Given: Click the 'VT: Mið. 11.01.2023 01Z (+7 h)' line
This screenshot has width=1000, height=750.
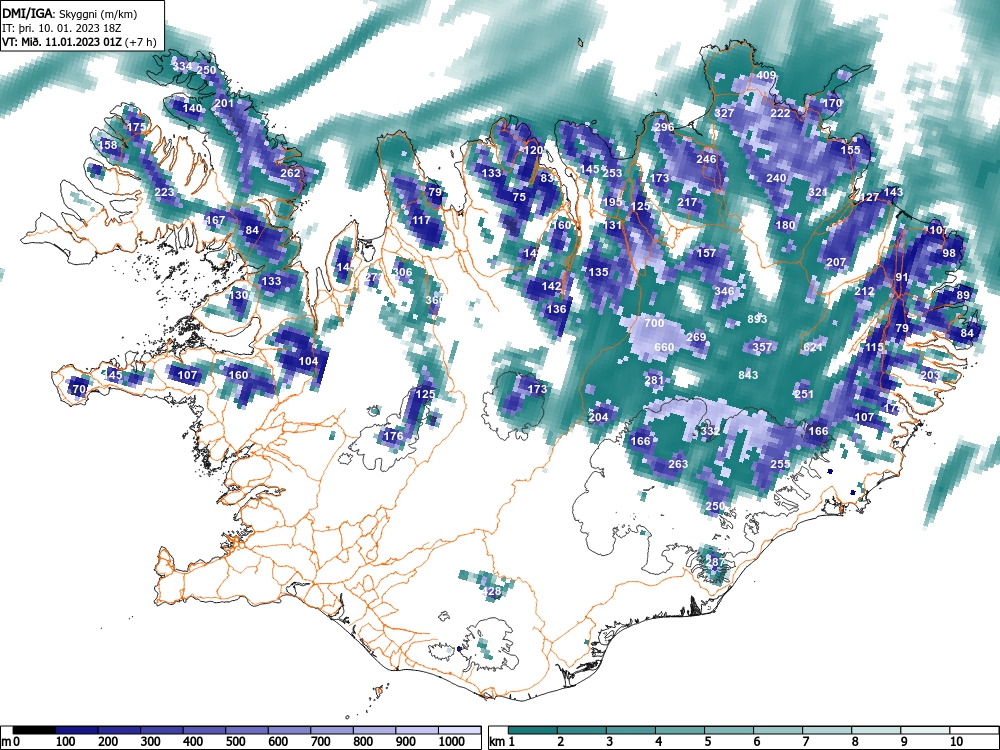Looking at the screenshot, I should tap(79, 43).
